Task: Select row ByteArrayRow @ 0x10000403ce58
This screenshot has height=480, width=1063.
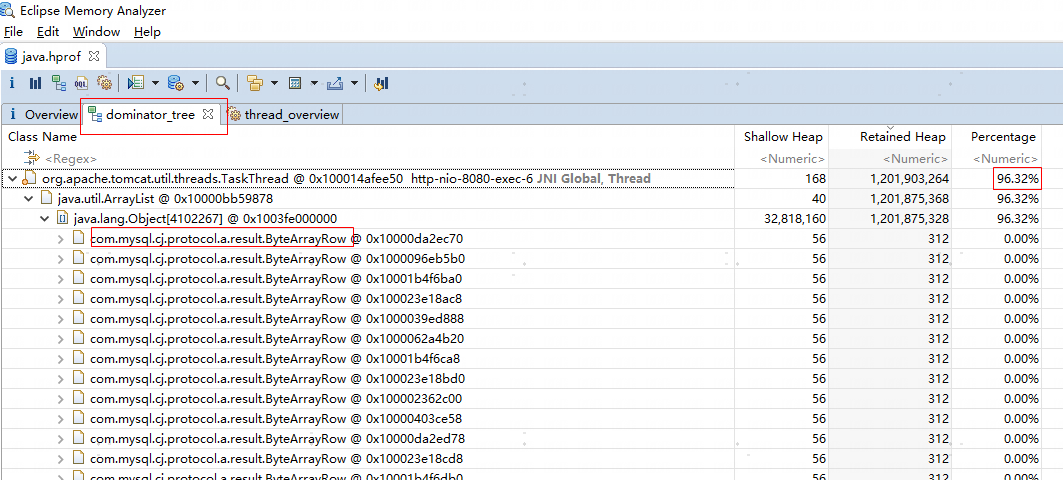Action: tap(521, 418)
